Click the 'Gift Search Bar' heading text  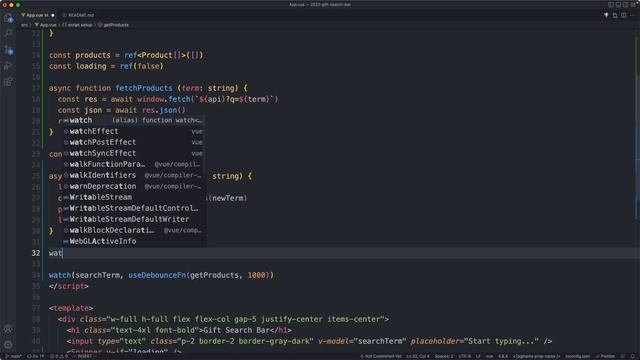(236, 330)
